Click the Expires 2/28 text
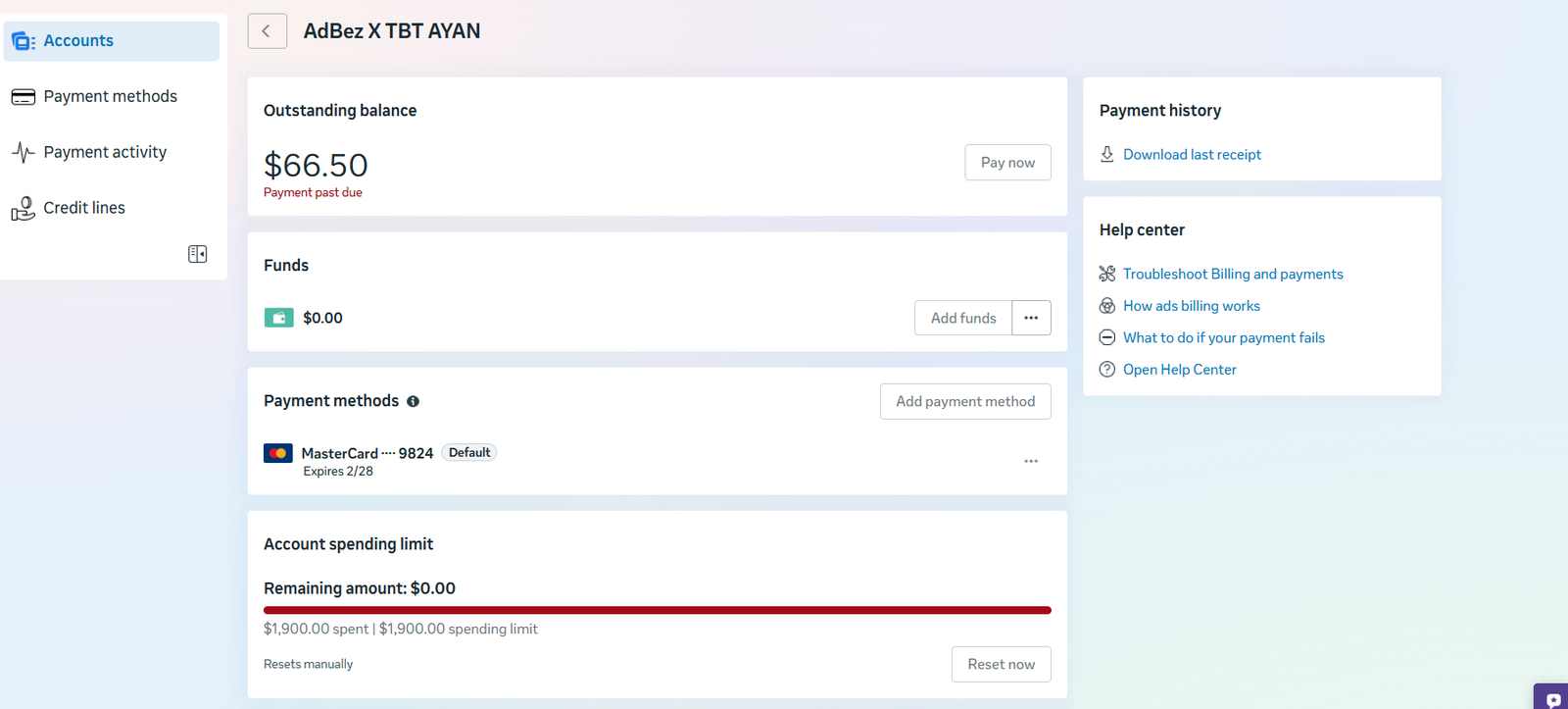The image size is (1568, 709). [x=338, y=472]
